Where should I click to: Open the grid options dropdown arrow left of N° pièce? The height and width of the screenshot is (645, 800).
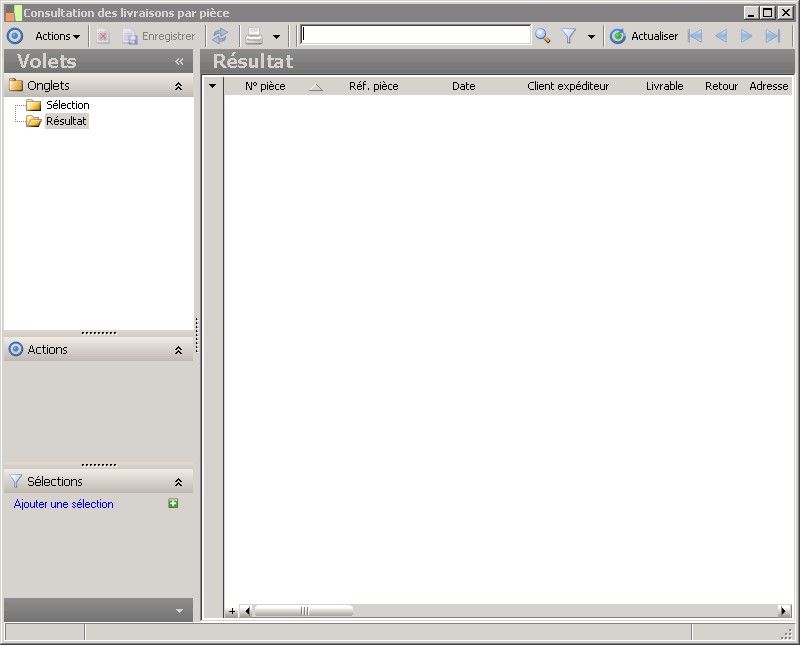coord(213,86)
